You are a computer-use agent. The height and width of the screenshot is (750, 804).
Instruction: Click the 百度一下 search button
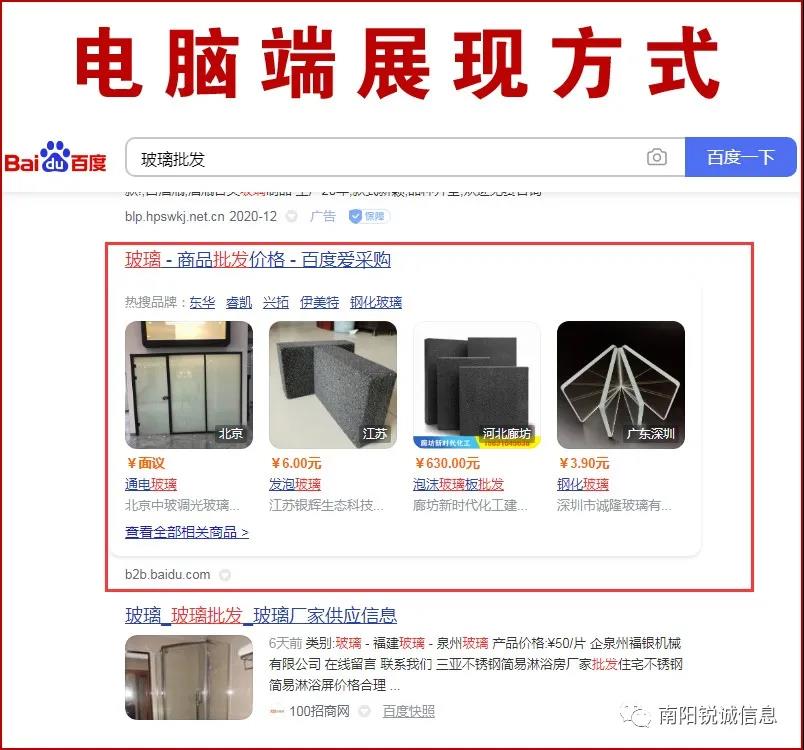point(740,157)
